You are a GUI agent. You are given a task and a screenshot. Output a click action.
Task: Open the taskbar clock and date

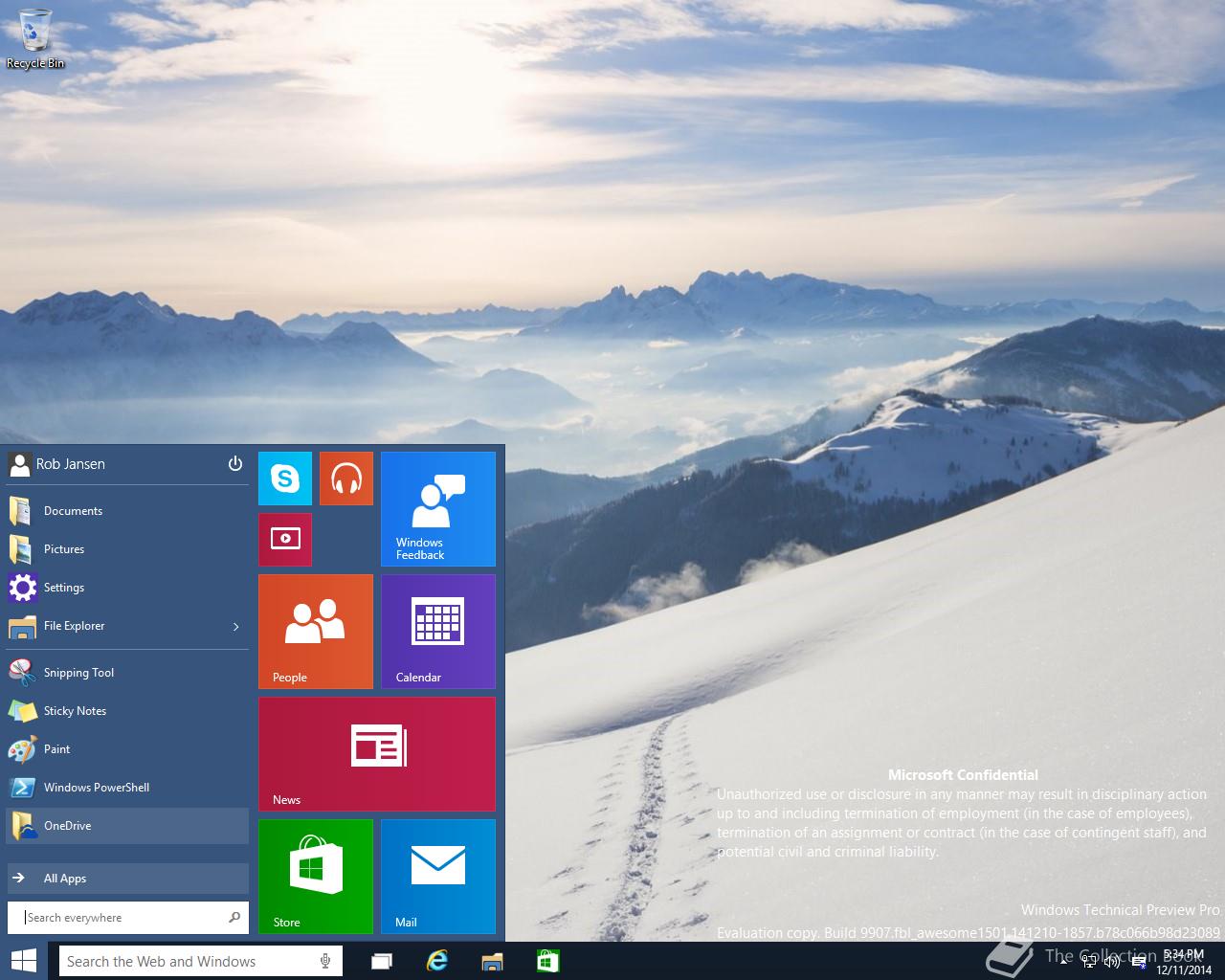click(x=1184, y=962)
